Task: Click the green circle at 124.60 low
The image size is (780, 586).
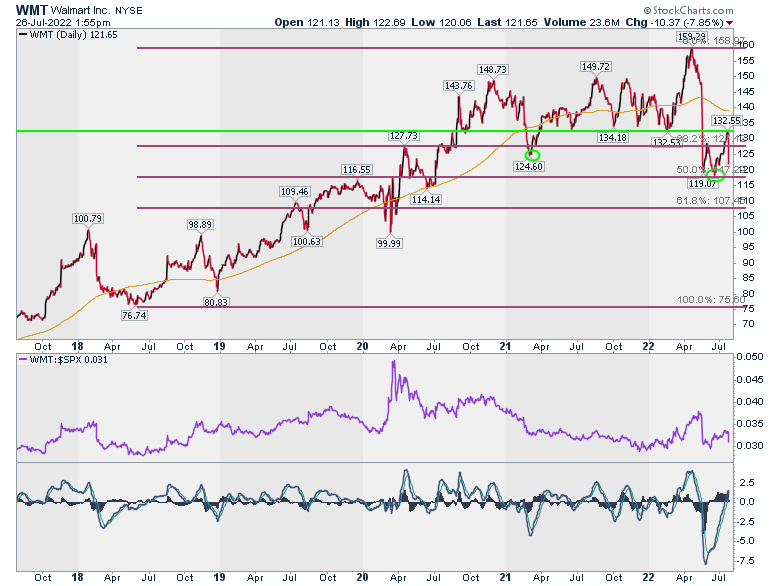Action: (x=532, y=155)
